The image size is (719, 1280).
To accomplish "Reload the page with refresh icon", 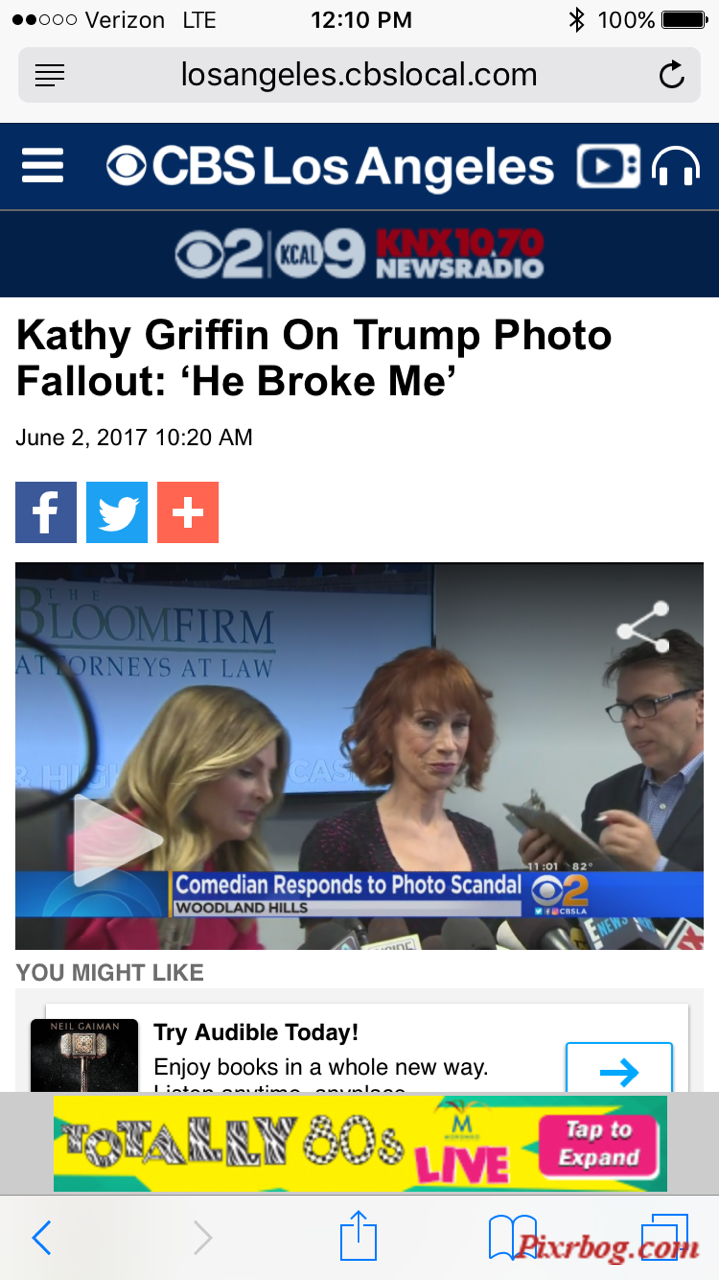I will click(672, 75).
